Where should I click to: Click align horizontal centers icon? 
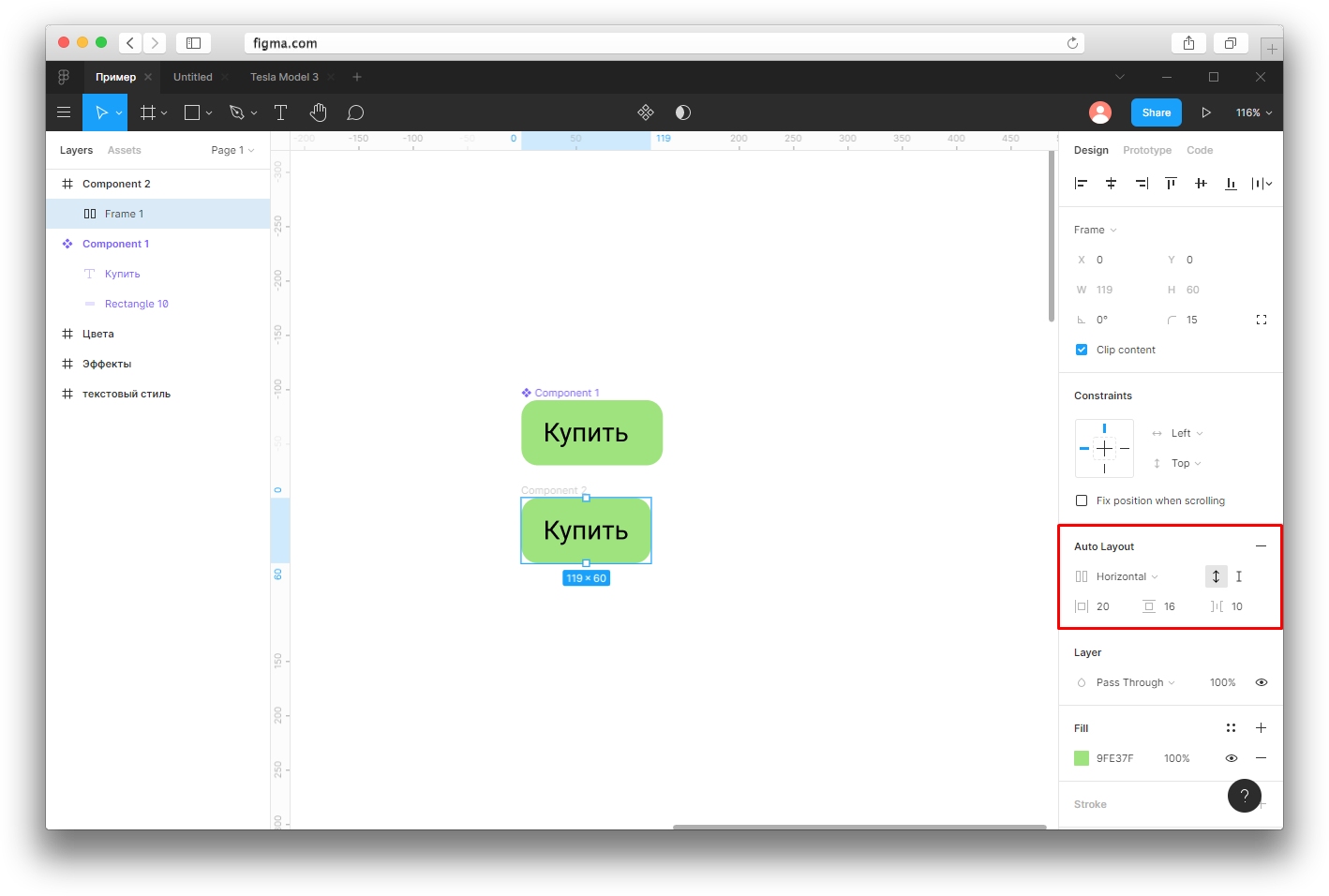(1111, 184)
